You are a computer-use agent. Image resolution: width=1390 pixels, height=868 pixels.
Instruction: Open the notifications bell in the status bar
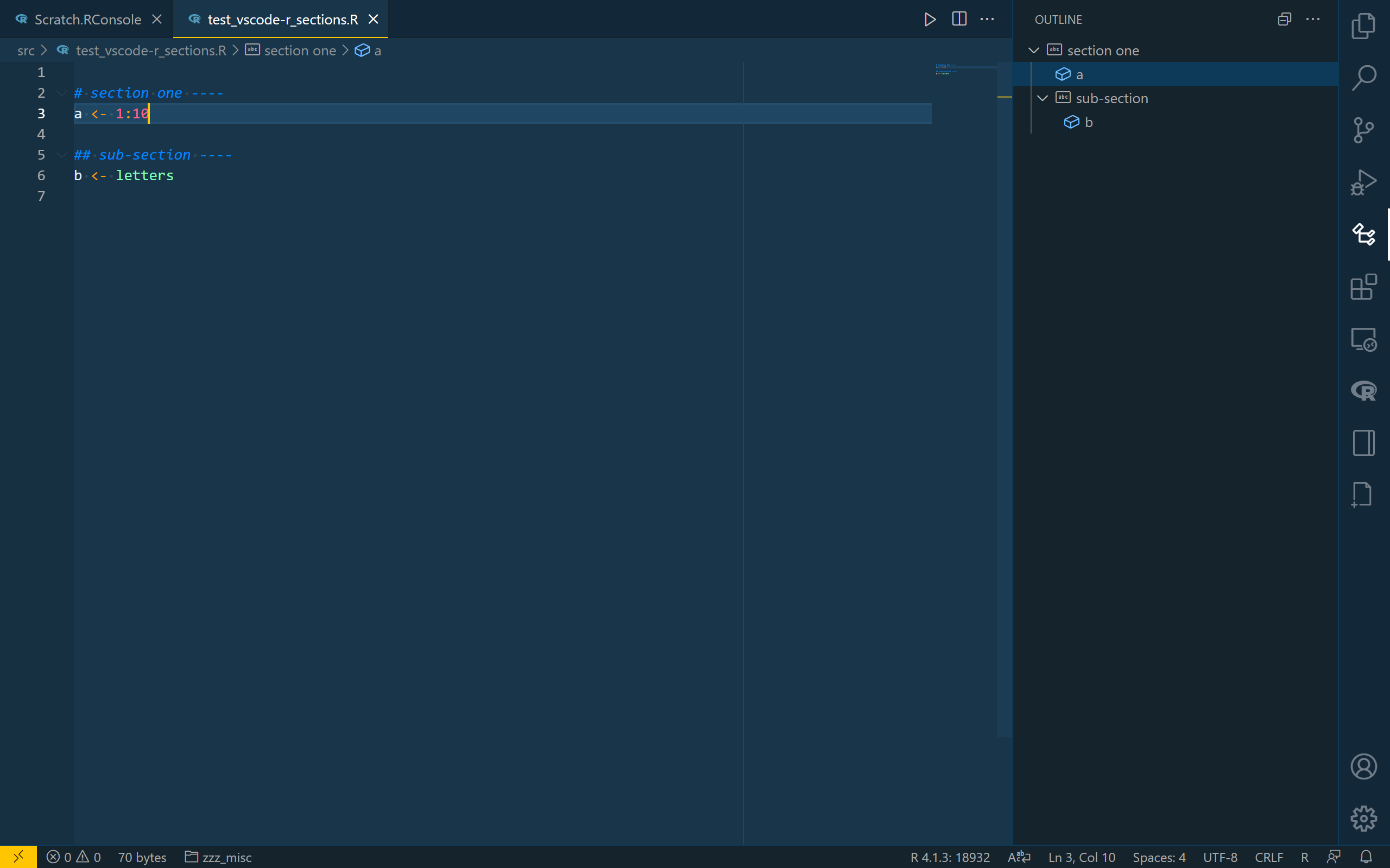tap(1366, 857)
